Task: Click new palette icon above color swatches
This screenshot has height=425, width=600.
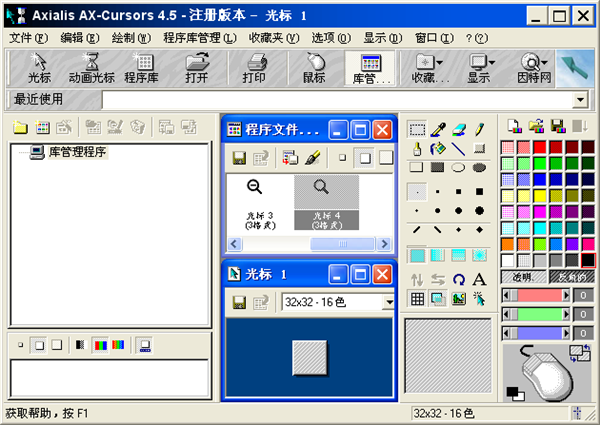Action: (x=515, y=126)
